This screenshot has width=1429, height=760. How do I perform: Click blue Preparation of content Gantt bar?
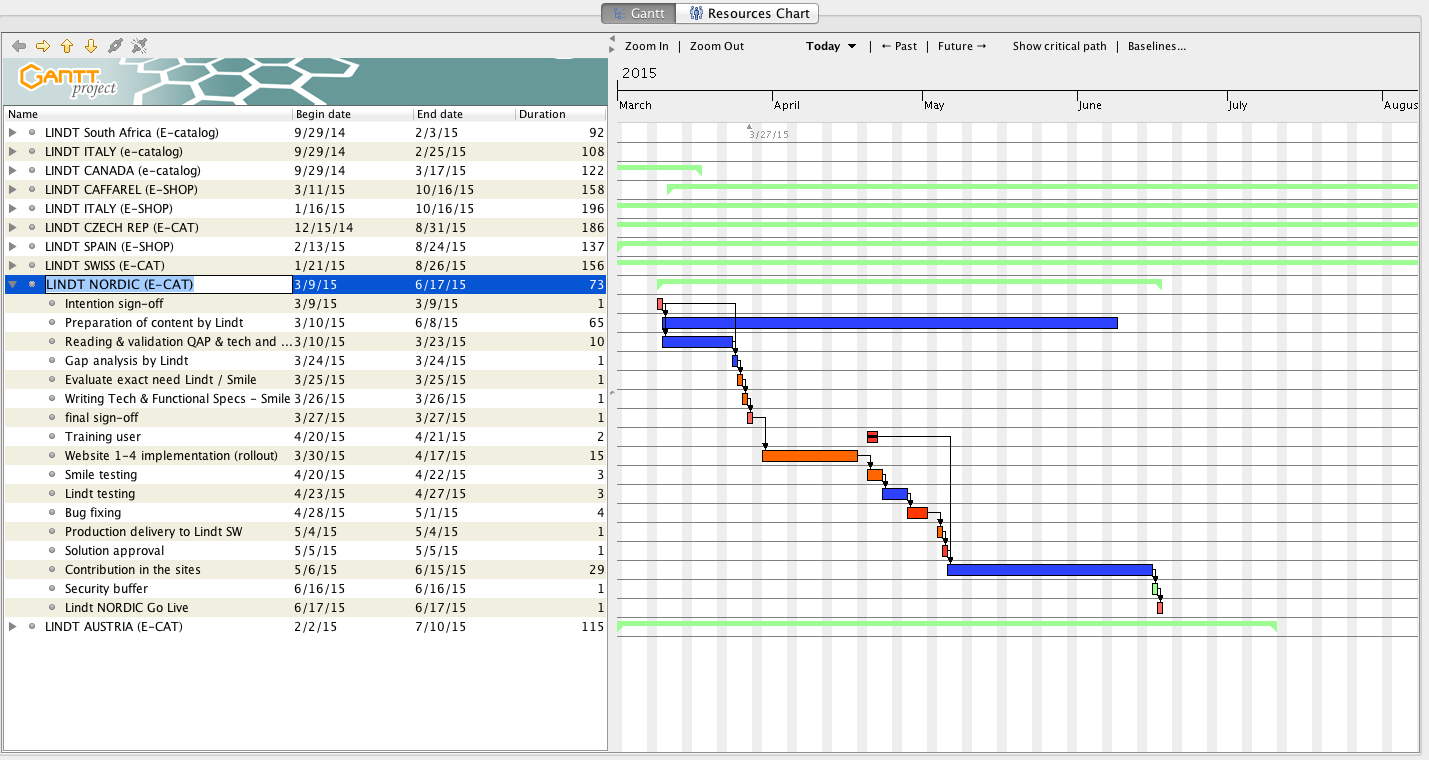890,323
